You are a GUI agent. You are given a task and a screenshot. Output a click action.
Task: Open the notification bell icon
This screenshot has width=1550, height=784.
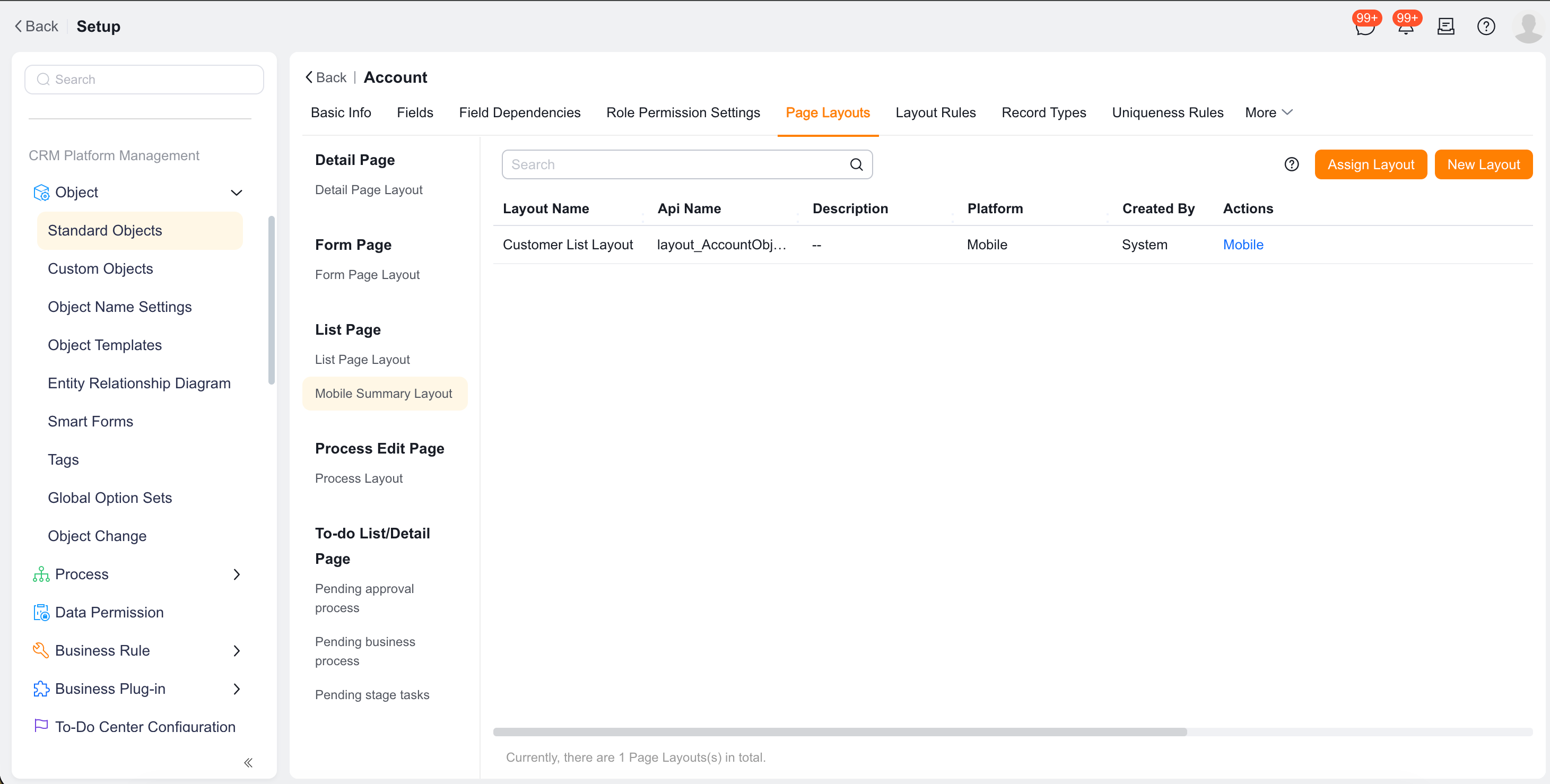[x=1406, y=27]
